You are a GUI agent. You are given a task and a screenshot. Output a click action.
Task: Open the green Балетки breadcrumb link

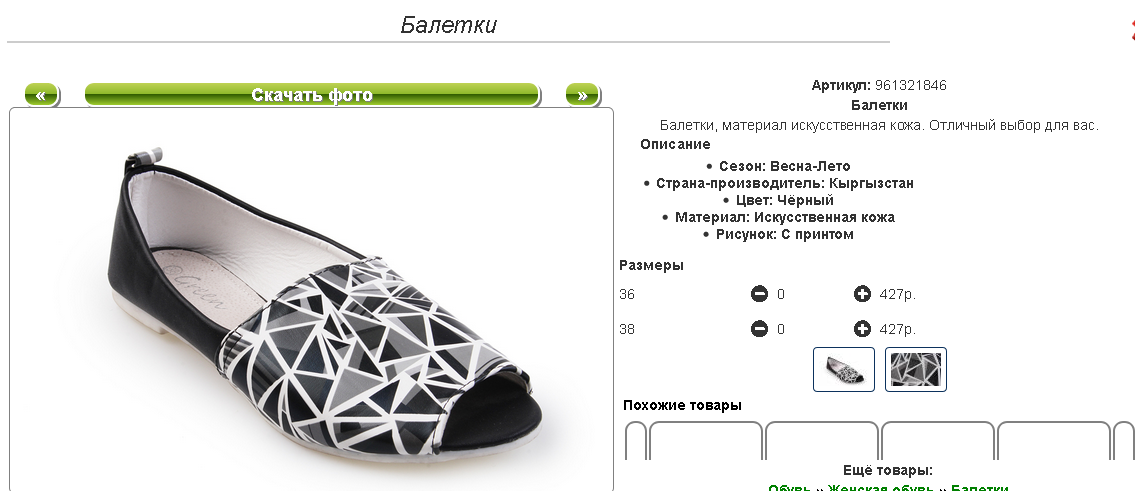(x=979, y=487)
